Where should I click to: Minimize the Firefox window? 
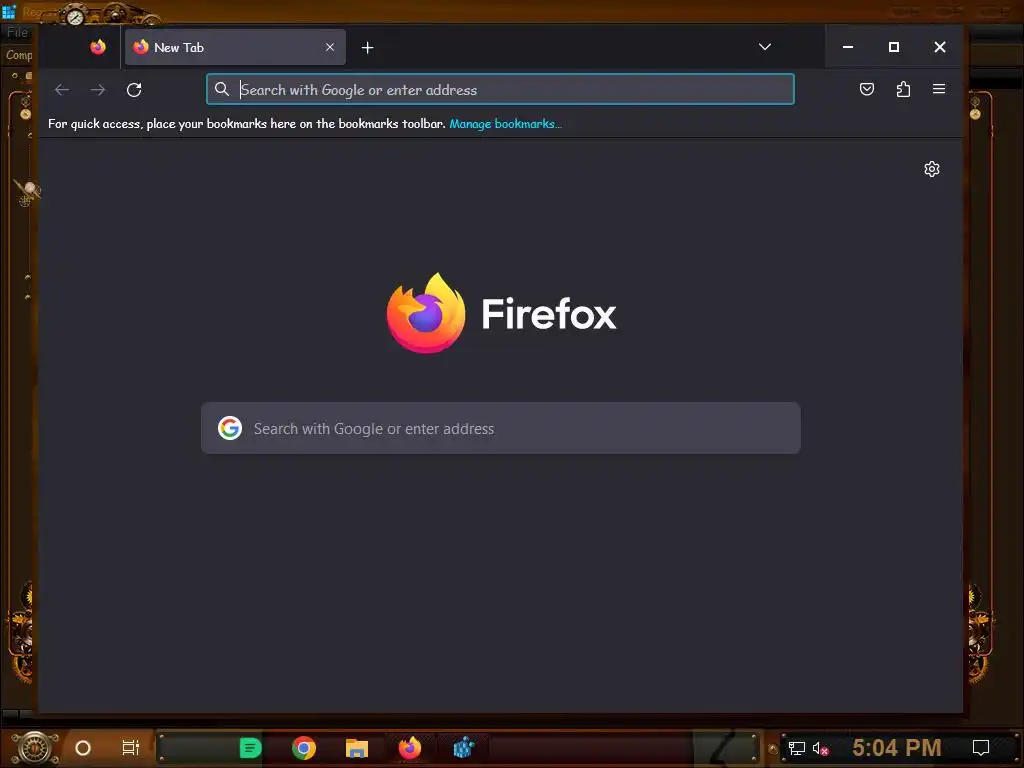pyautogui.click(x=848, y=47)
